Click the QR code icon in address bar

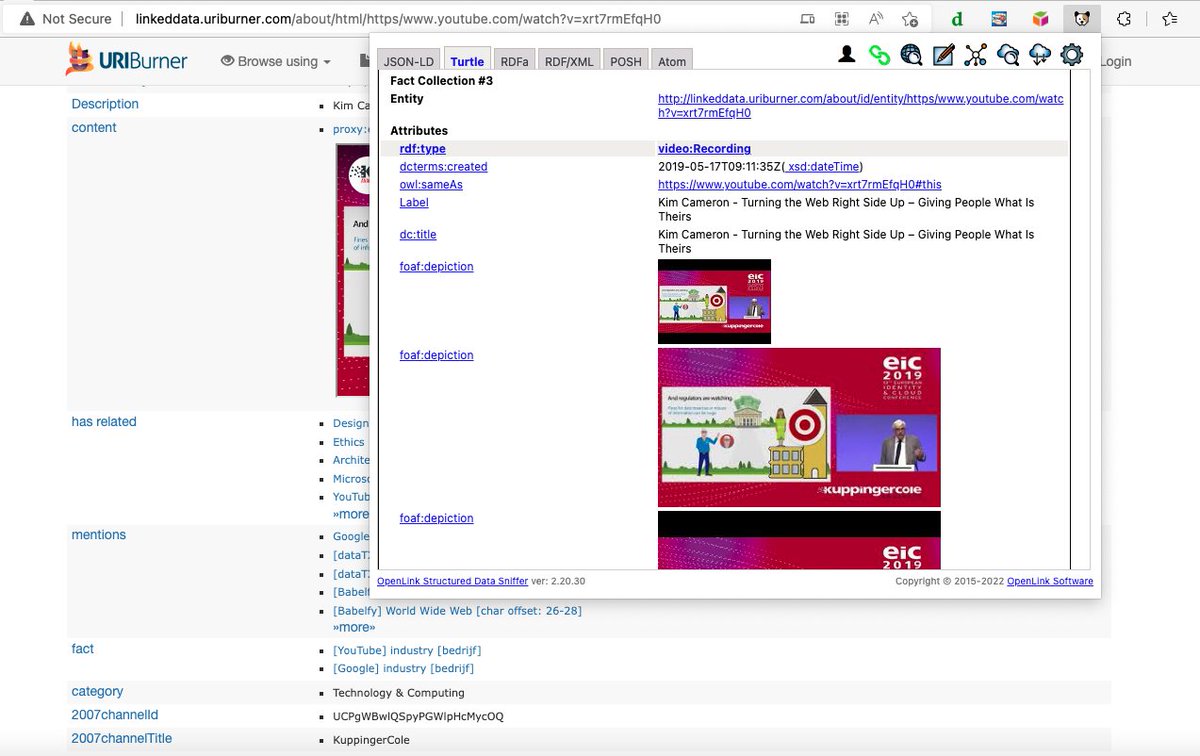pos(842,18)
